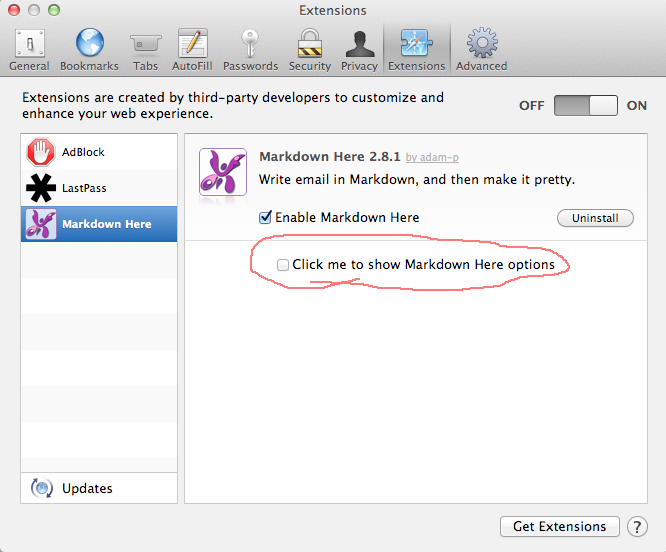Open the Bookmarks preferences pane
Viewport: 666px width, 552px height.
[x=89, y=50]
